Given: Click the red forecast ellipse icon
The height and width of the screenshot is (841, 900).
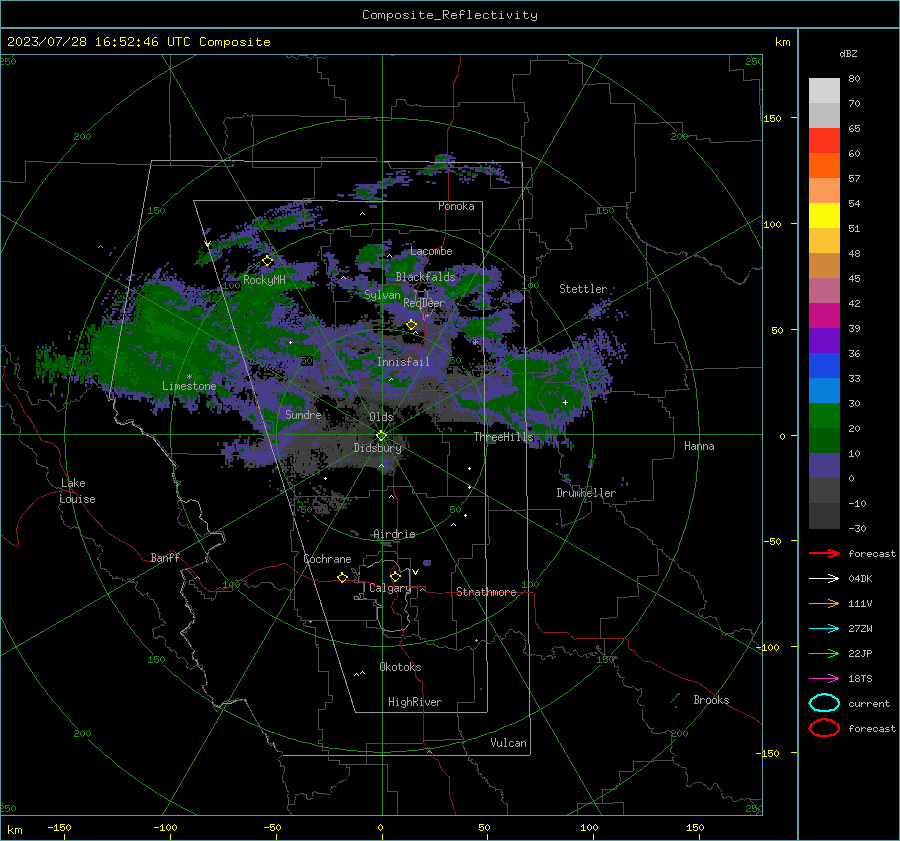Looking at the screenshot, I should tap(824, 728).
